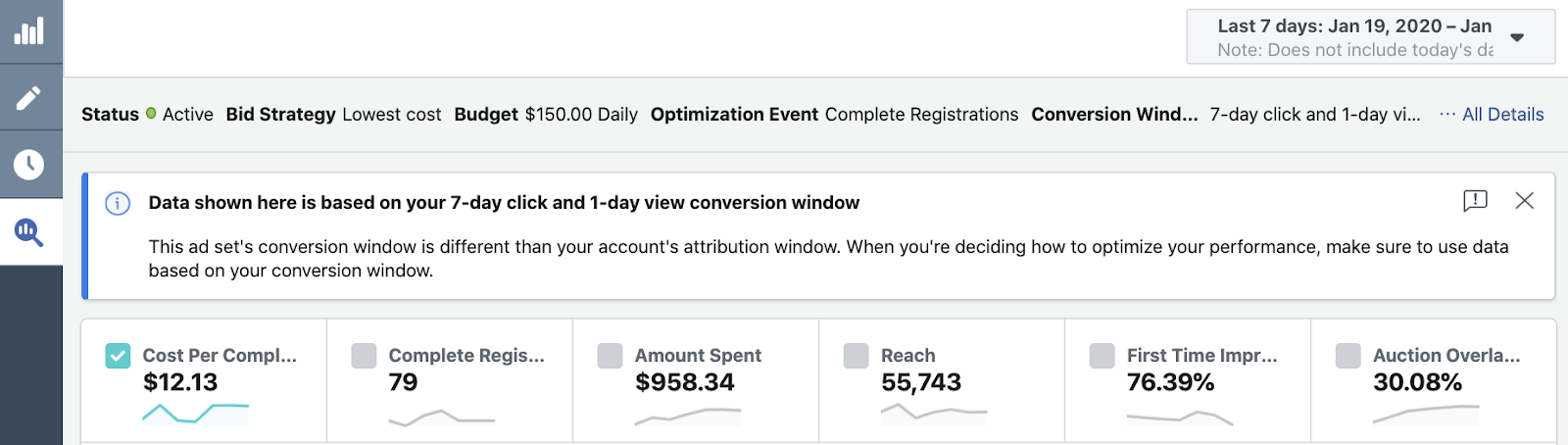This screenshot has height=445, width=1568.
Task: Click the green Active status indicator
Action: pos(151,114)
